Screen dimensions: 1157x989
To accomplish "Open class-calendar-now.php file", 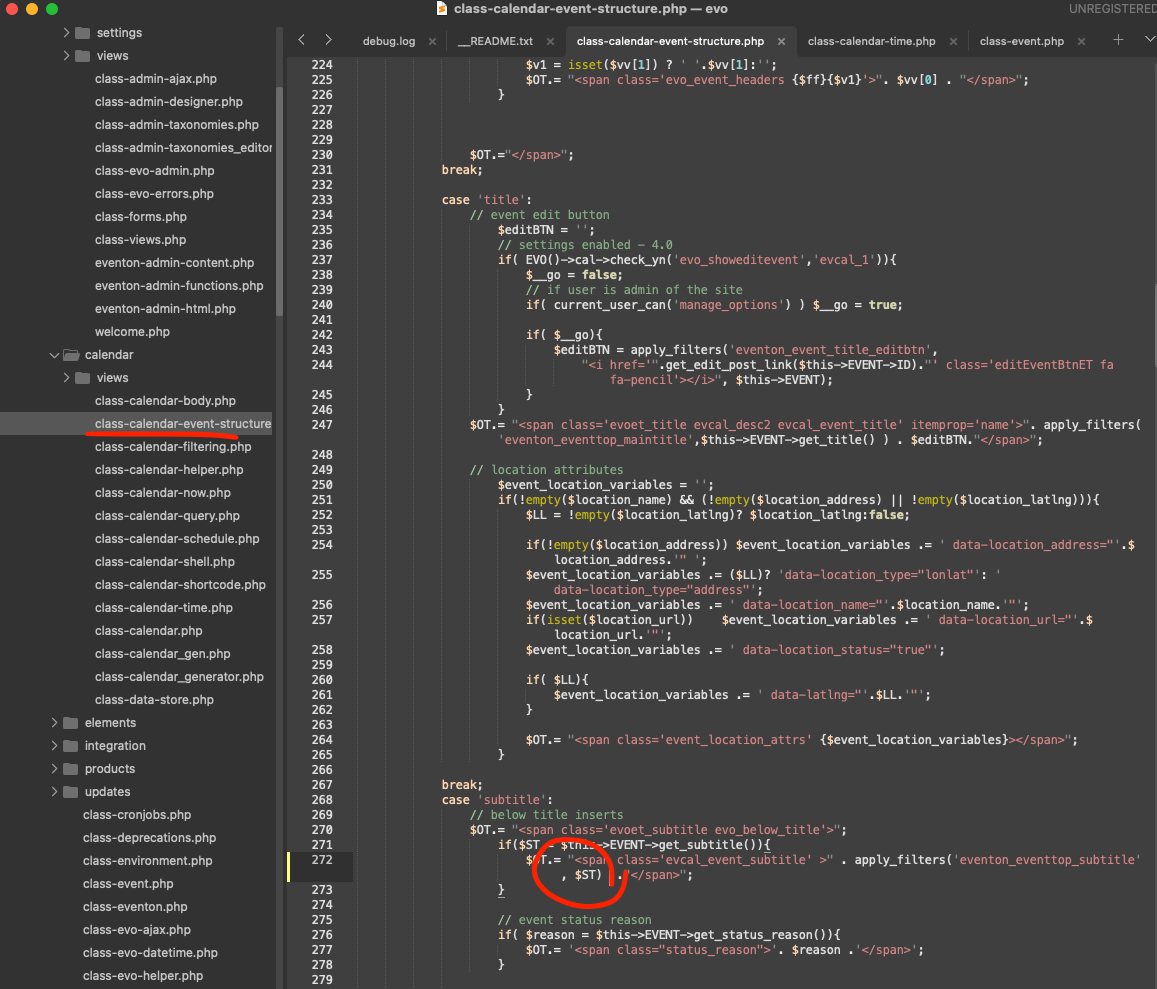I will (x=162, y=492).
